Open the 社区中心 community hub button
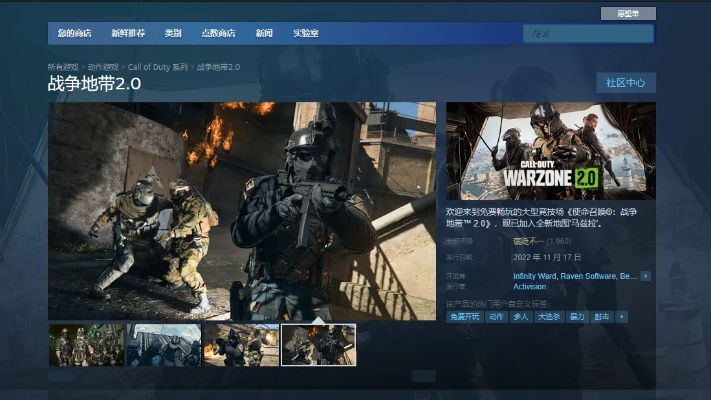Screen dimensions: 711x400 (625, 83)
